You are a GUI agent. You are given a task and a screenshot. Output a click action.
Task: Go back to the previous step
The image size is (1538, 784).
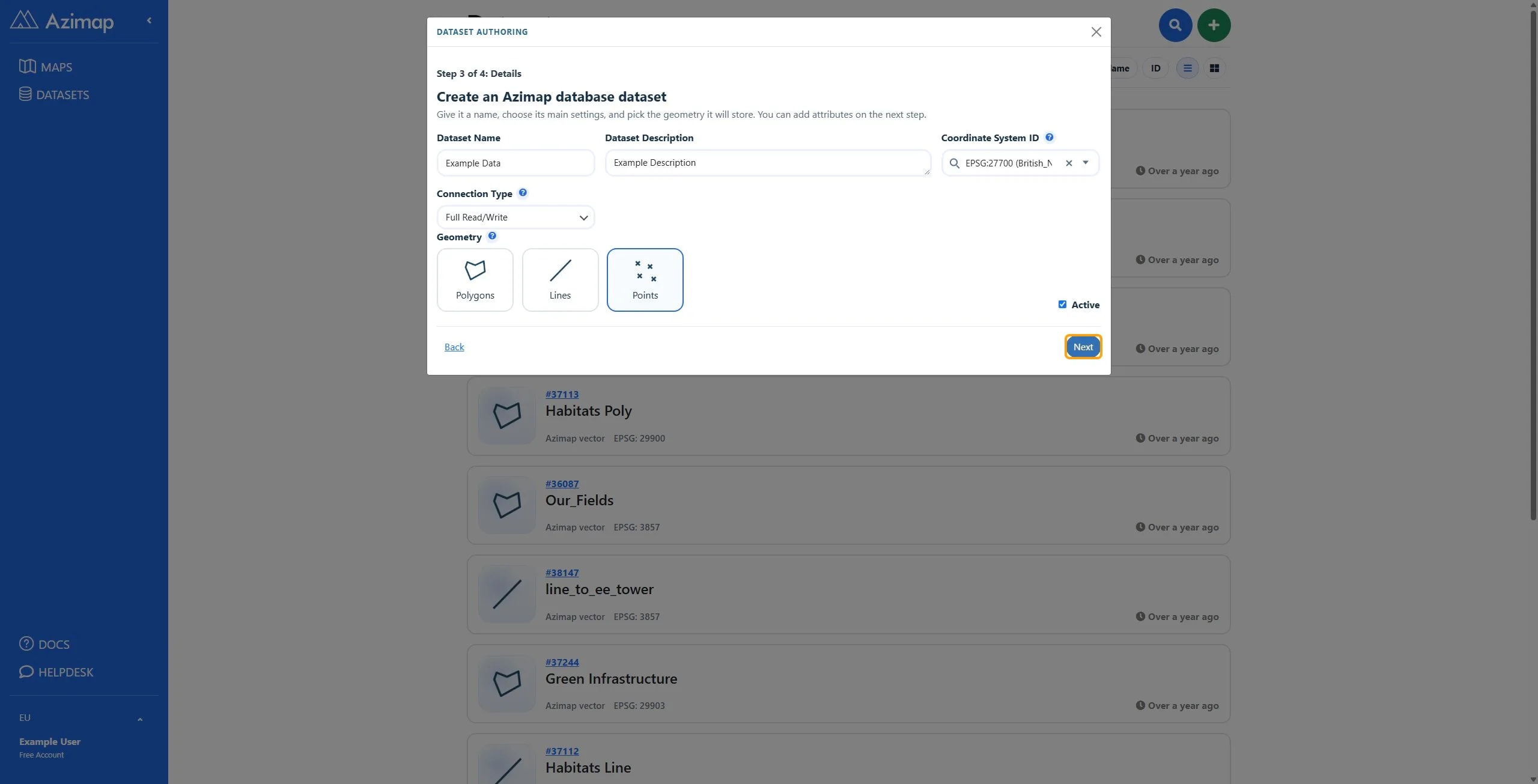(x=454, y=347)
